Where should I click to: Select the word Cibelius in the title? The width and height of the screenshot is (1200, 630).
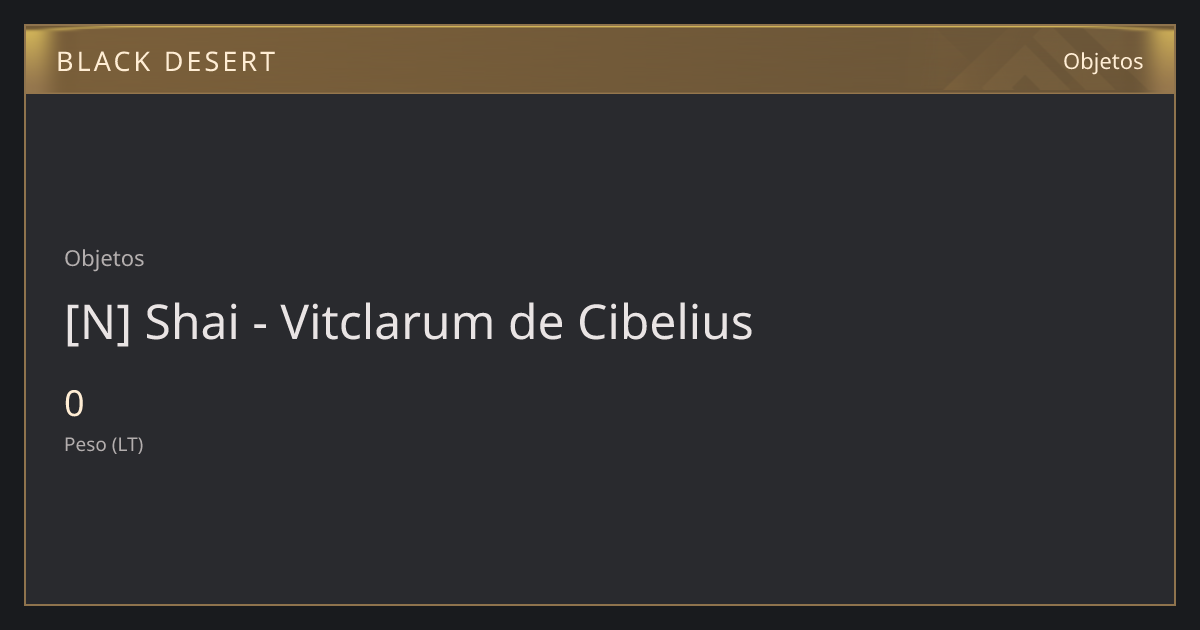(x=665, y=322)
